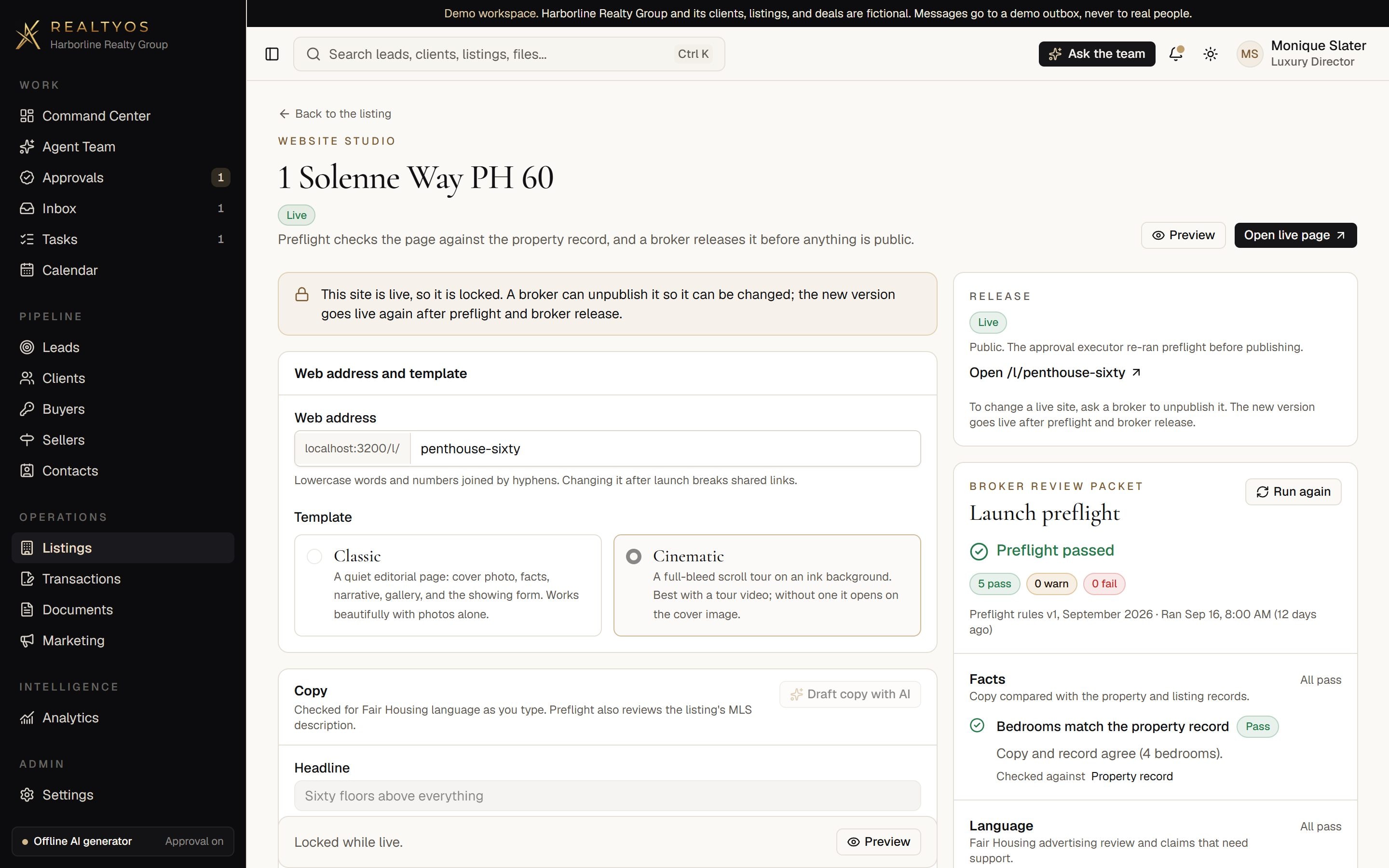The width and height of the screenshot is (1389, 868).
Task: Click Preview next to Open live page
Action: coord(1183,235)
